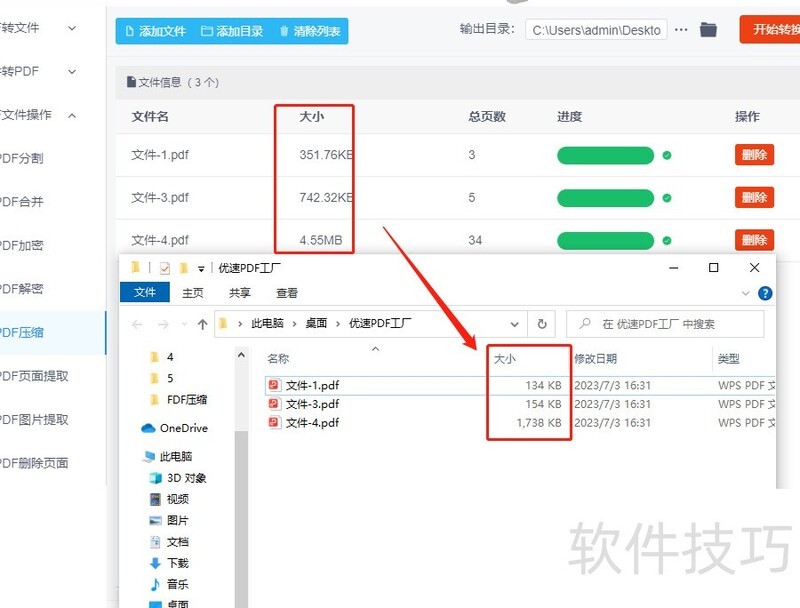The width and height of the screenshot is (800, 608).
Task: Open quick access toolbar customize dropdown
Action: pyautogui.click(x=201, y=268)
